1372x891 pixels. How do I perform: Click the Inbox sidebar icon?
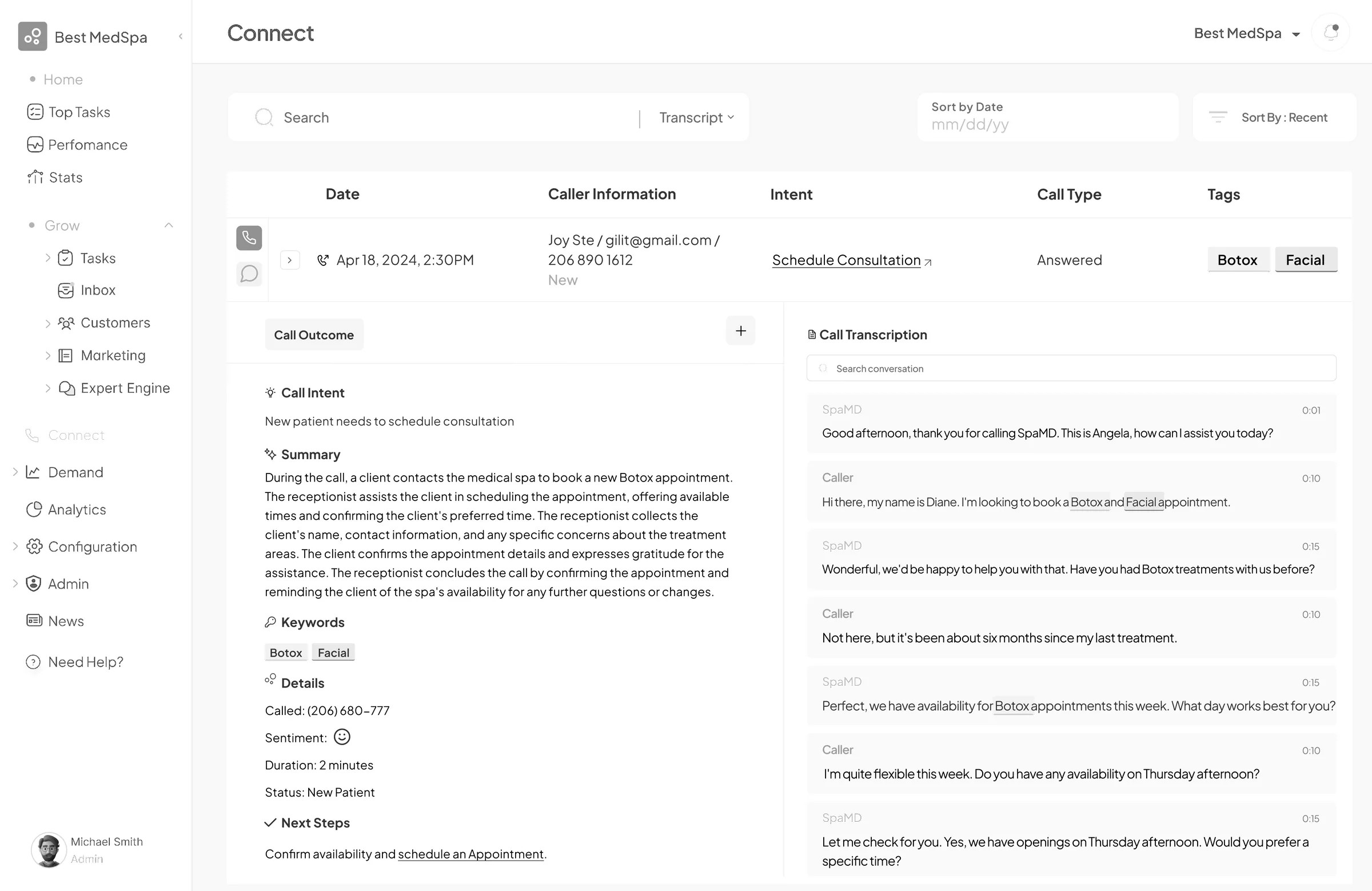click(66, 290)
